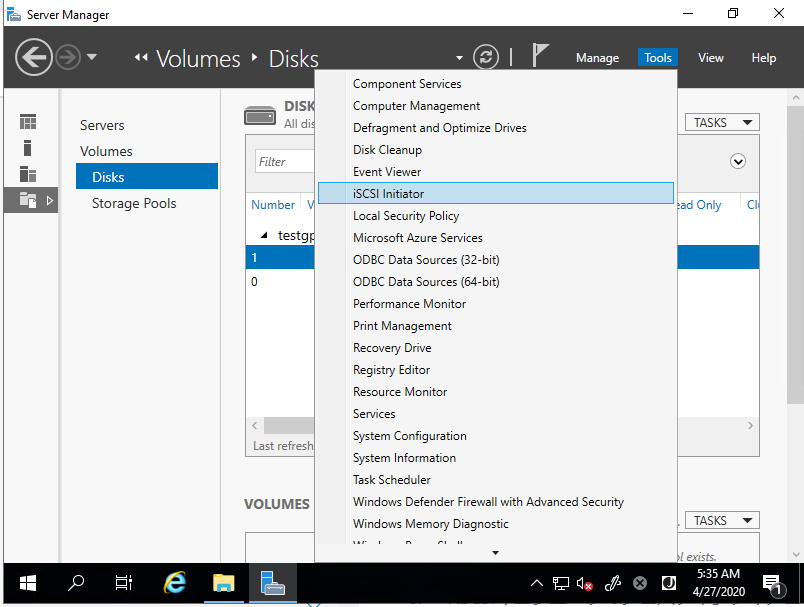Viewport: 804px width, 607px height.
Task: Open All Servers sidebar icon
Action: (28, 174)
